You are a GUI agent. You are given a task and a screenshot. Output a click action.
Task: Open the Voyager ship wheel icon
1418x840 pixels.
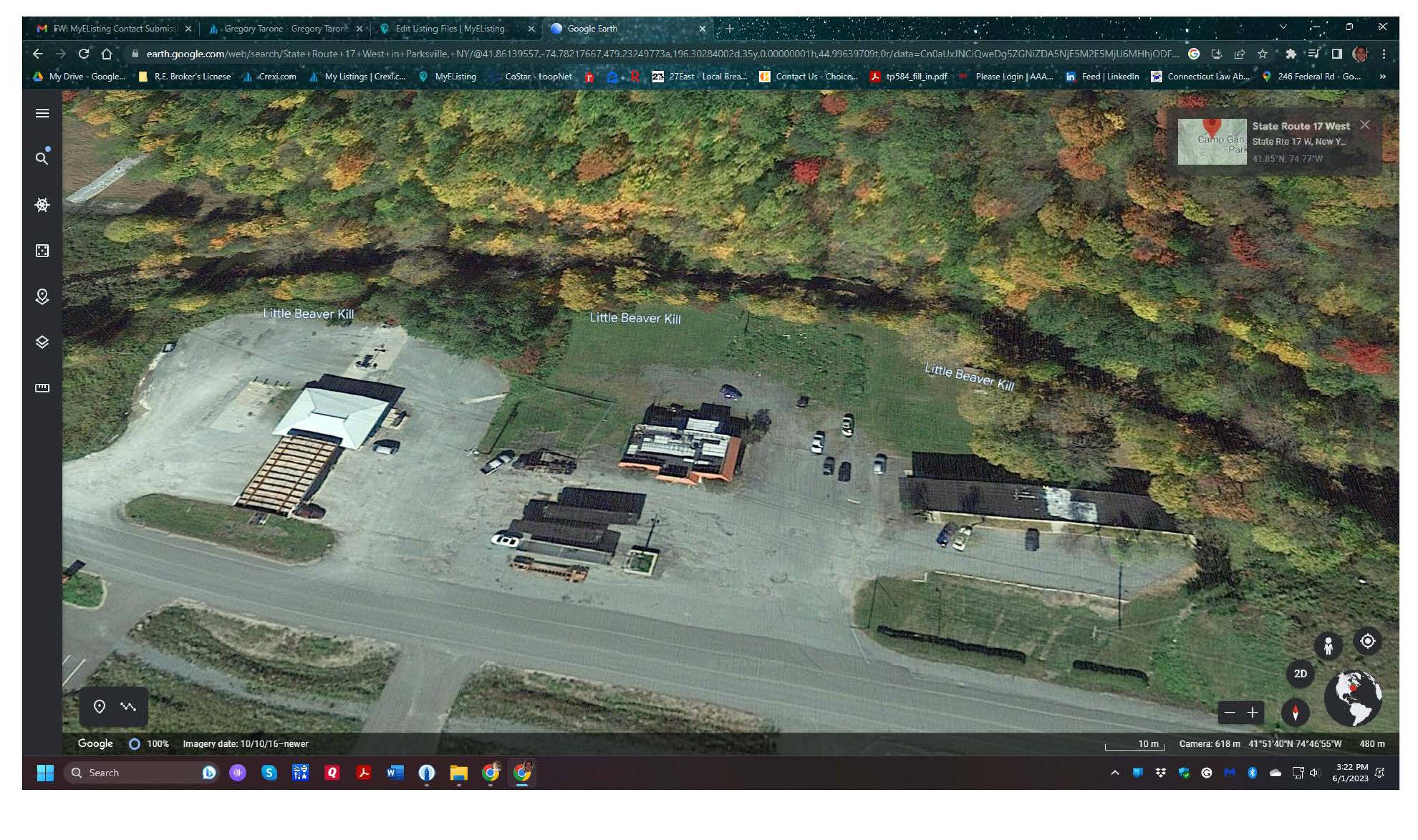(42, 204)
